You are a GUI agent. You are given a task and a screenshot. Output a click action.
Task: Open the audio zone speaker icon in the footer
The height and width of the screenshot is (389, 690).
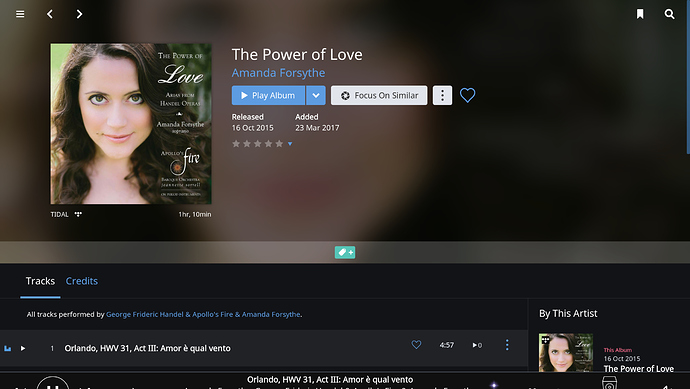(x=609, y=383)
